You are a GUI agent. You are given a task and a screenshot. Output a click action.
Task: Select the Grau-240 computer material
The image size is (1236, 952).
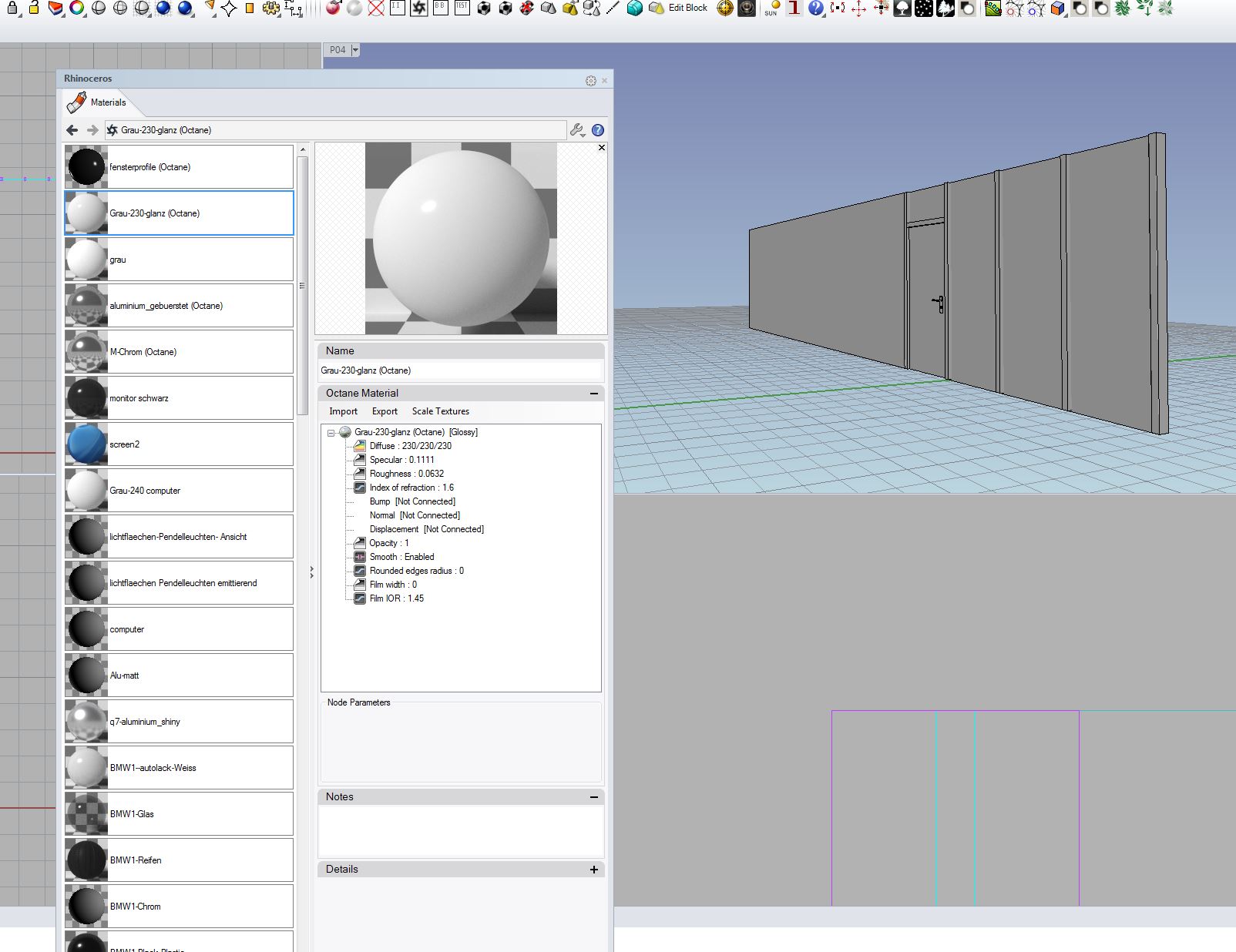click(179, 491)
